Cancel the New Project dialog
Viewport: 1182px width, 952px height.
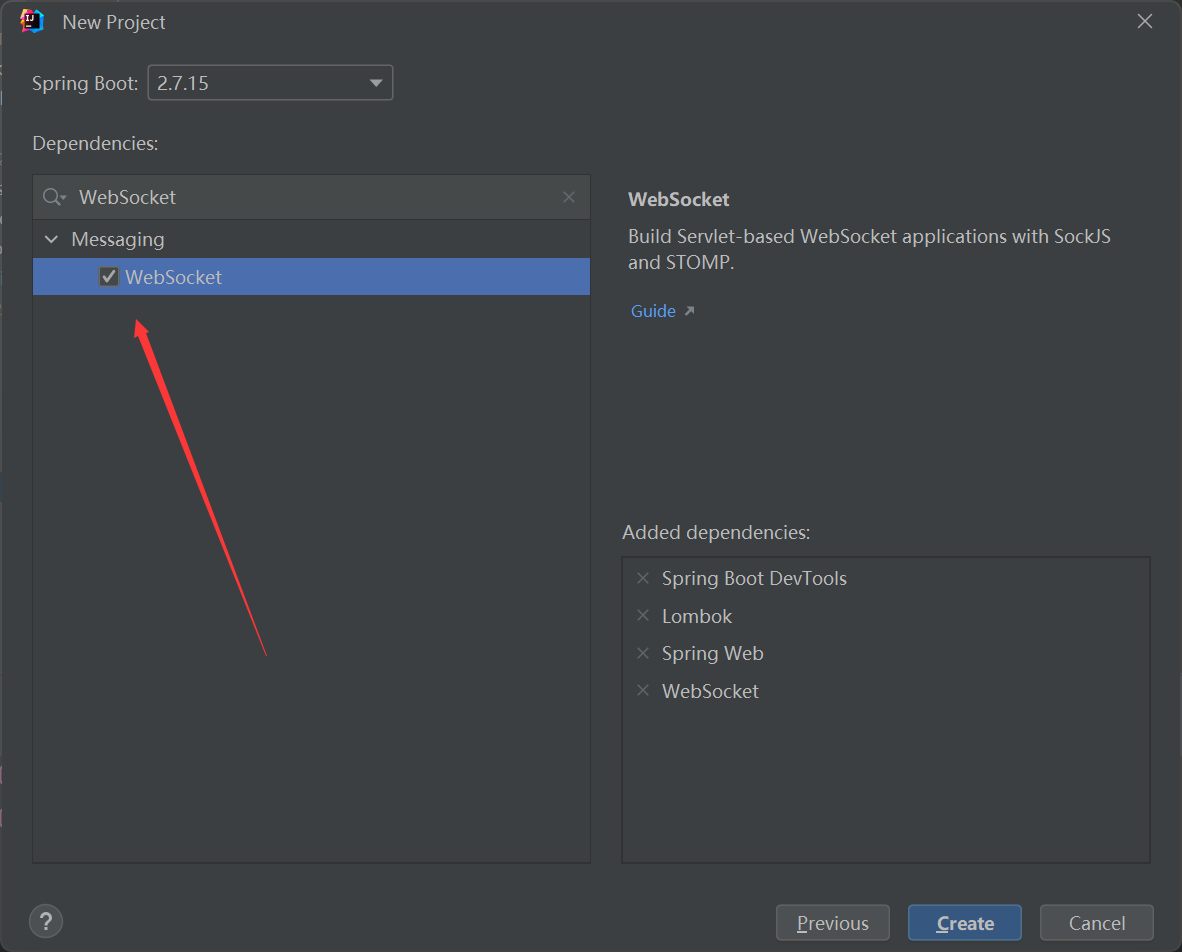(1096, 923)
